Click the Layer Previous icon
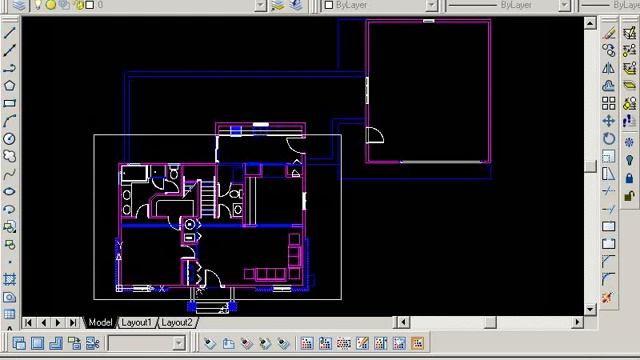This screenshot has width=640, height=360. pos(296,5)
